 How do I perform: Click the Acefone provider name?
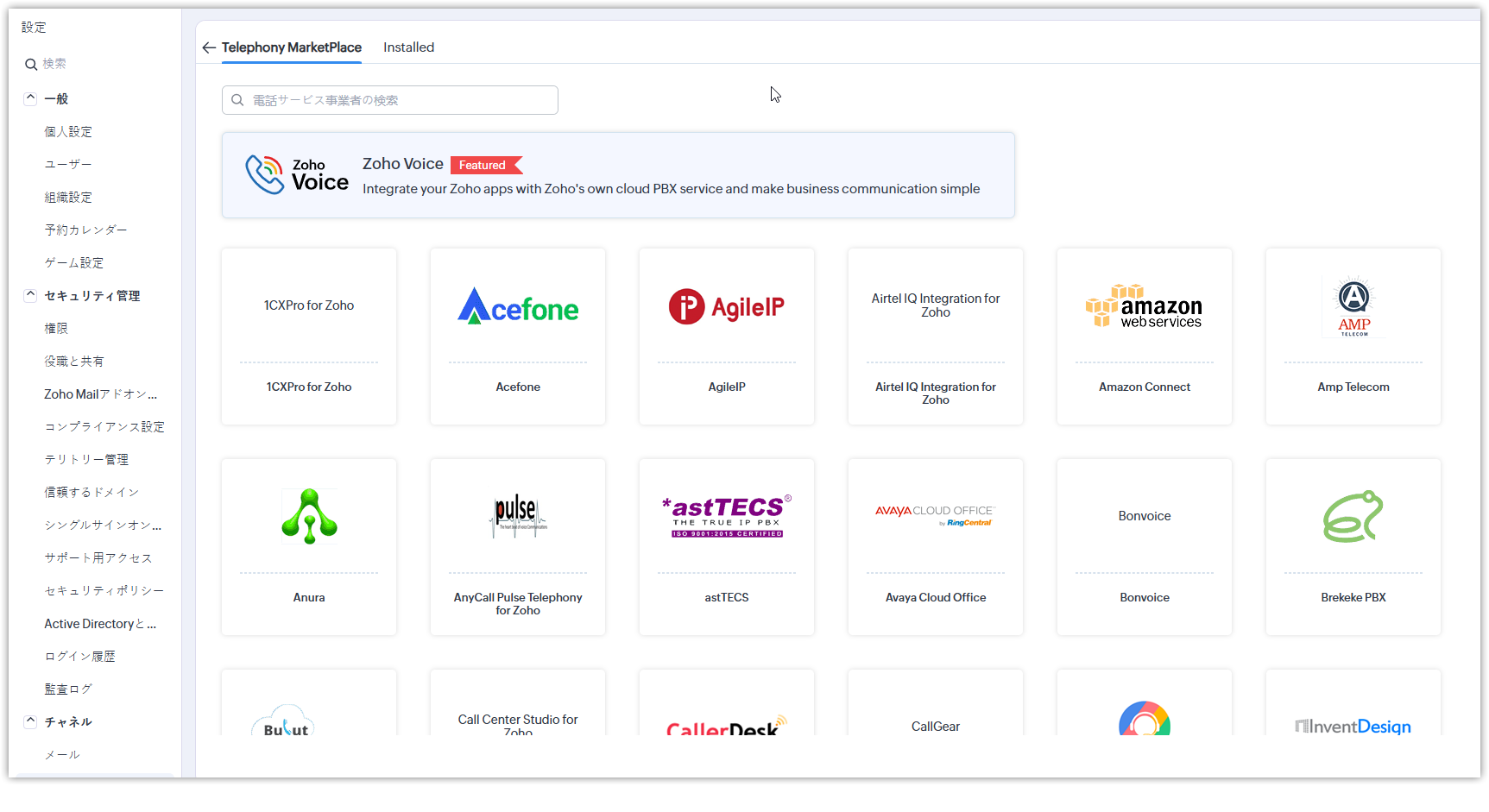tap(518, 387)
